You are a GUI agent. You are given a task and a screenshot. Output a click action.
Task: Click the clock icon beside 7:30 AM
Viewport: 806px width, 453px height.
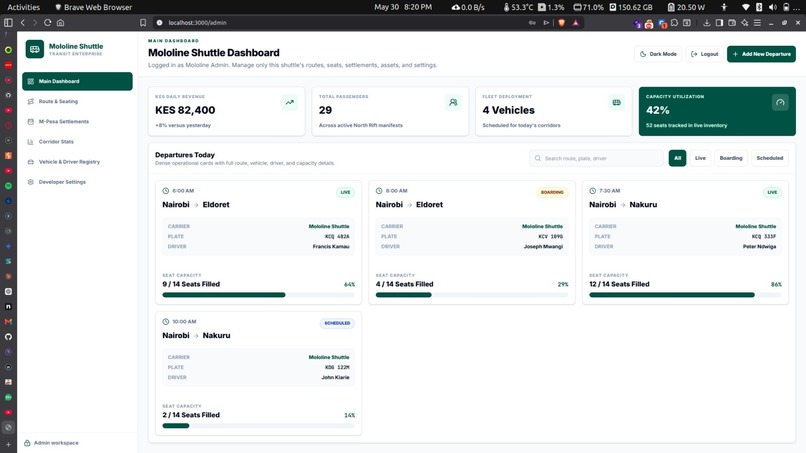[x=593, y=191]
